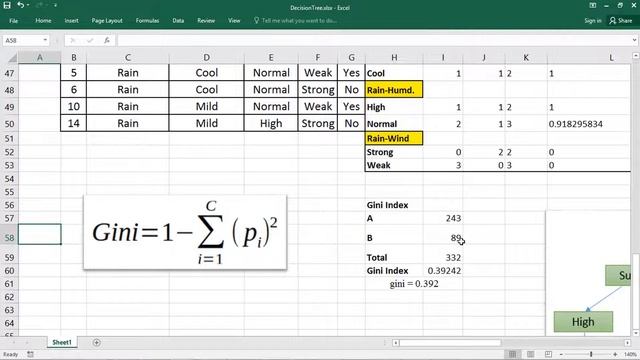Open the Formulas tab
Screen dimensions: 640x360
147,20
